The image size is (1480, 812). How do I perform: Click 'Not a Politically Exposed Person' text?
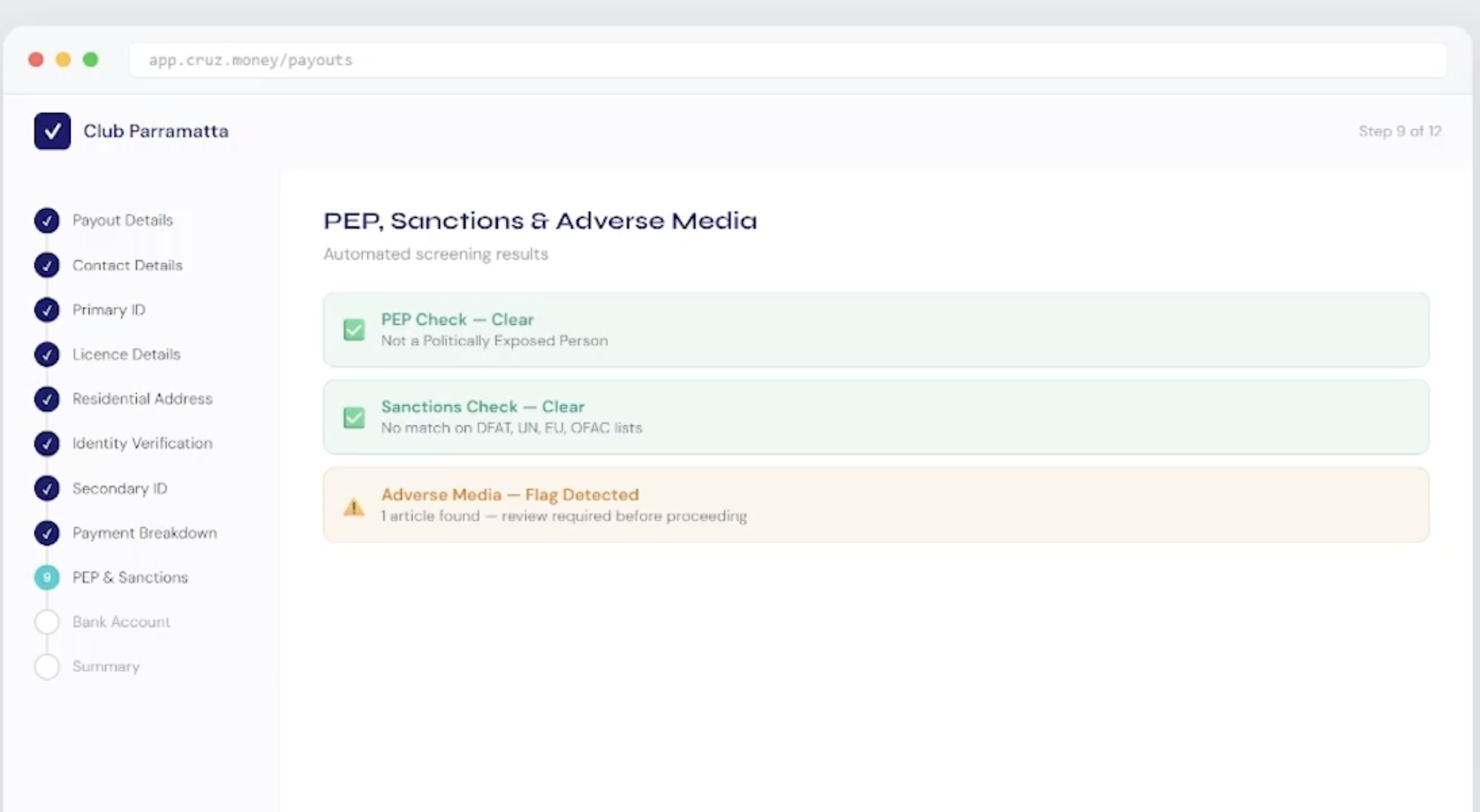[495, 341]
